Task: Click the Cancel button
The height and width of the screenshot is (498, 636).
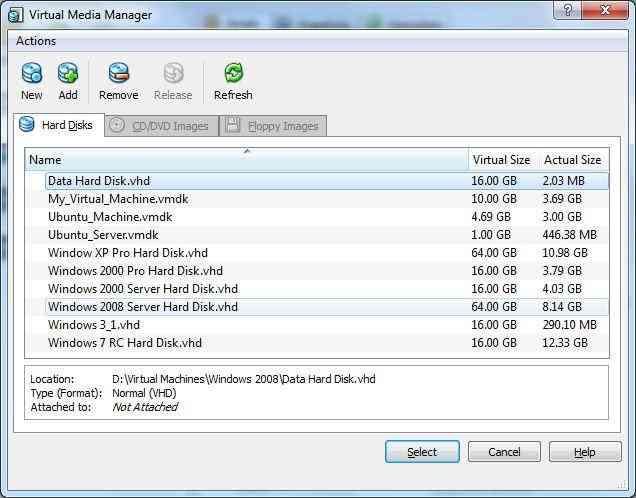Action: pos(504,452)
